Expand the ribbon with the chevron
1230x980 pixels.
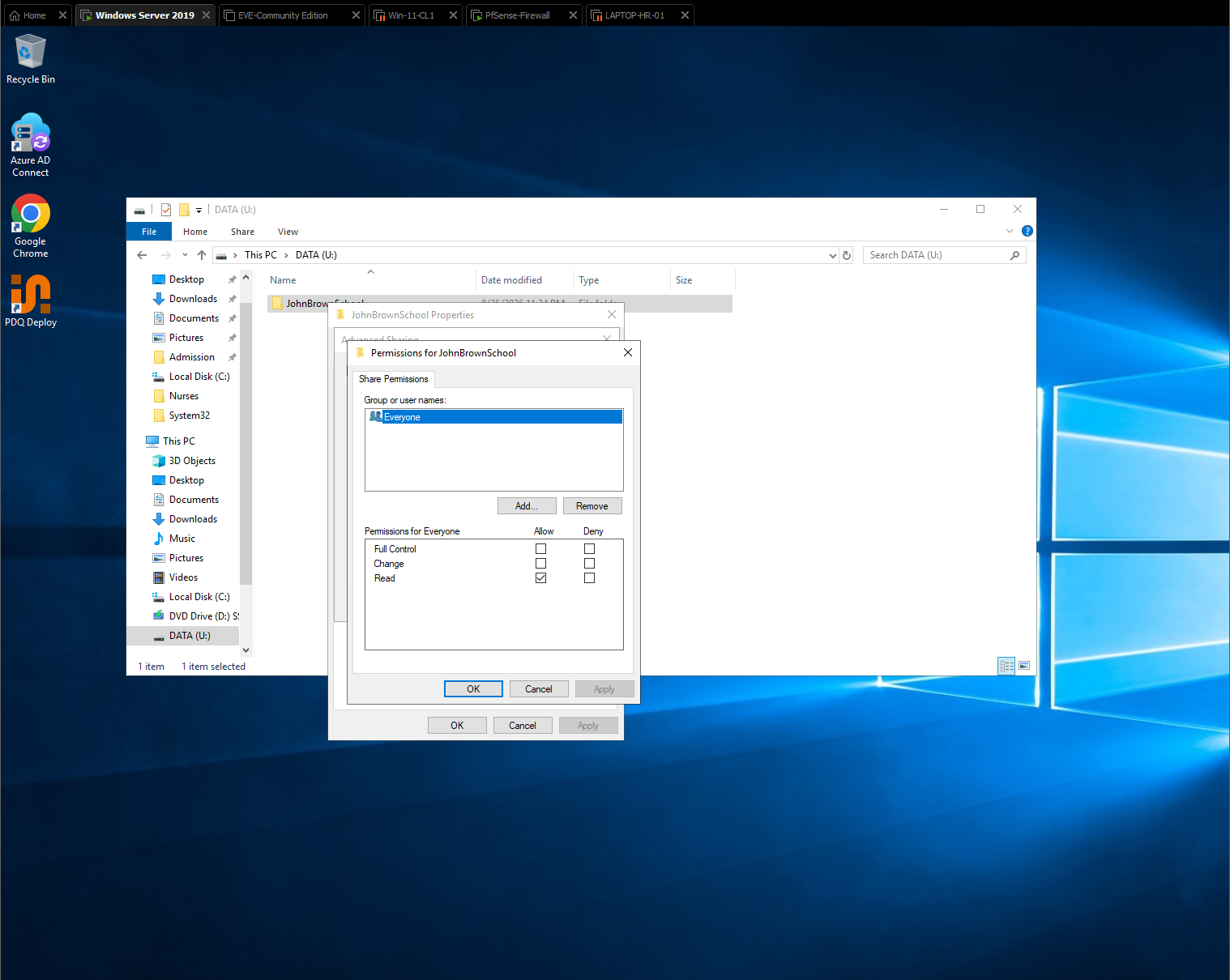coord(1010,231)
